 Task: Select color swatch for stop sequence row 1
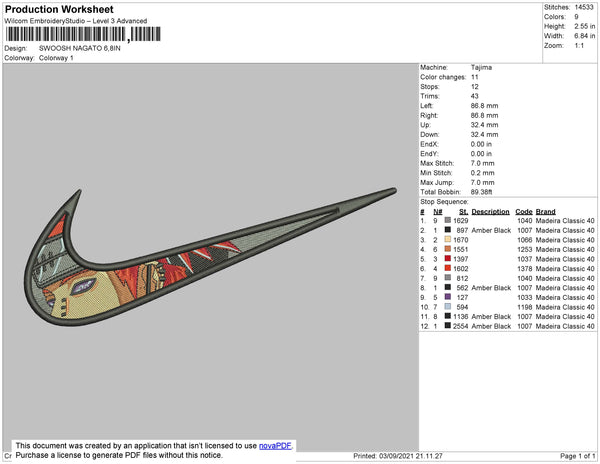[448, 220]
